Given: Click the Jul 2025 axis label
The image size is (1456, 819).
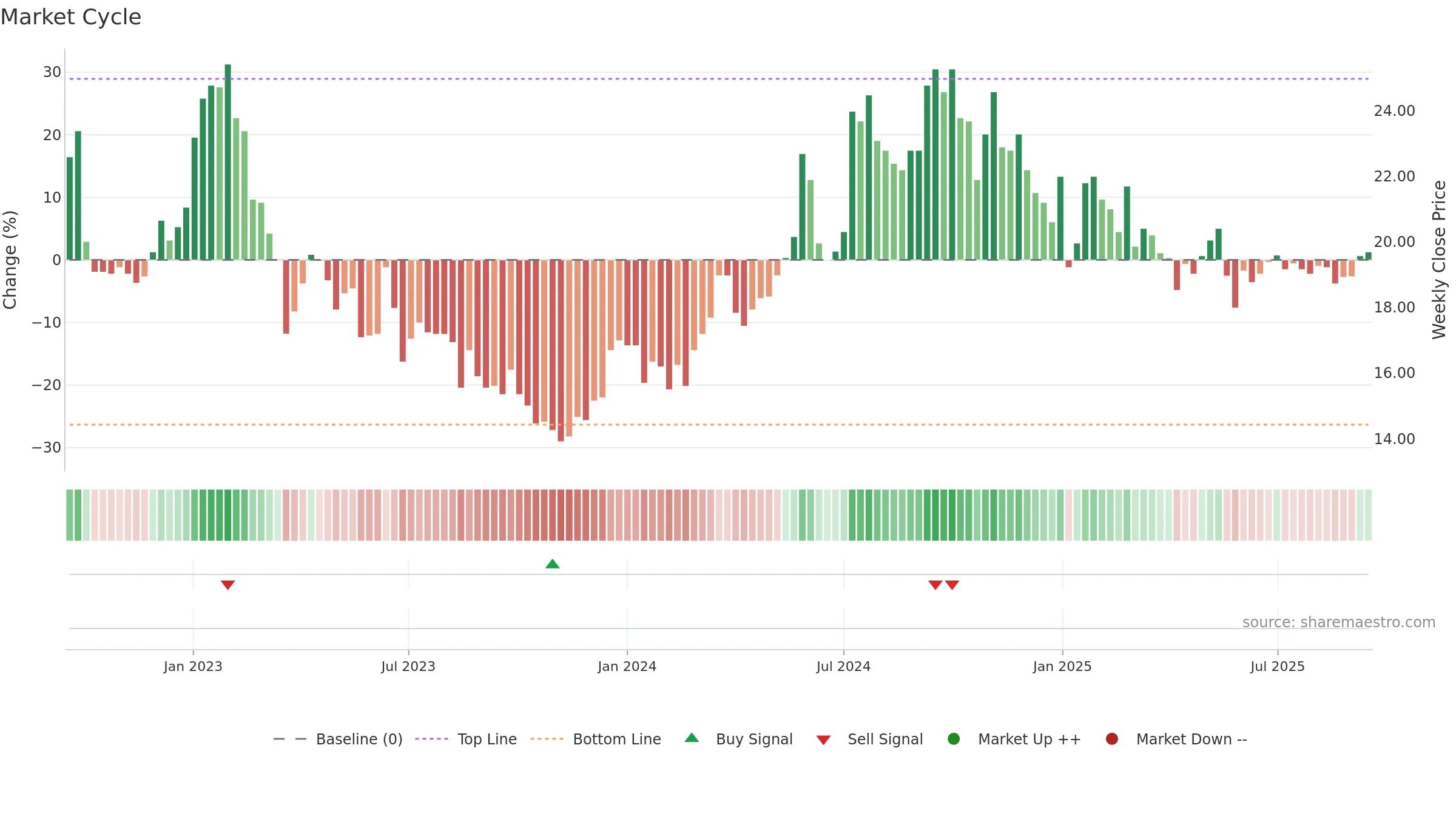Looking at the screenshot, I should [1278, 666].
